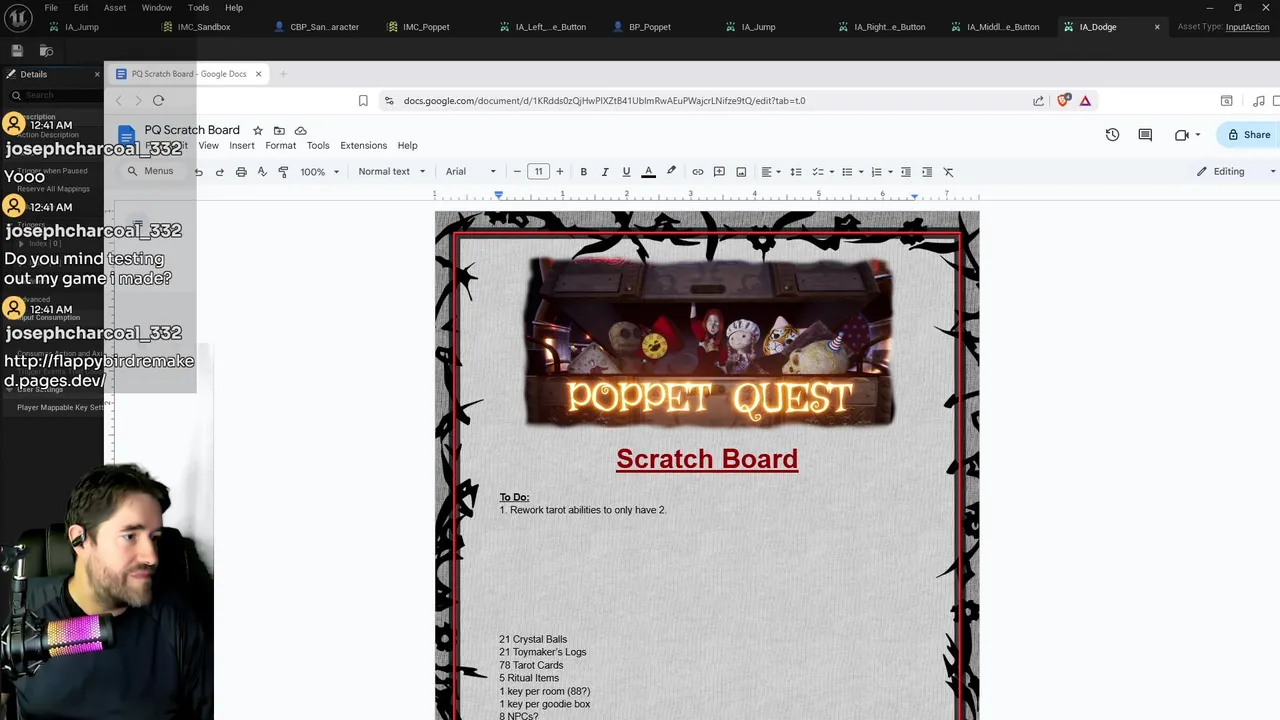Click the font size field showing 11

[x=538, y=172]
